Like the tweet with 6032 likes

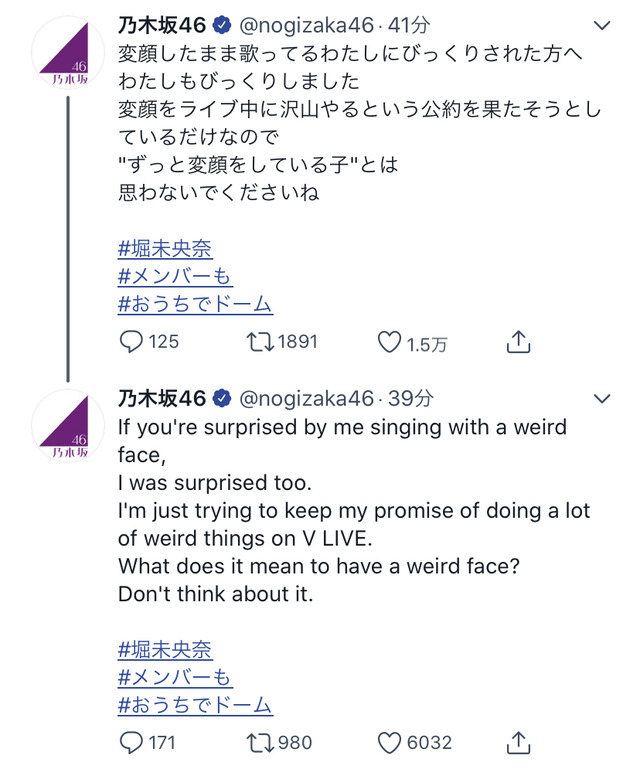tap(389, 743)
